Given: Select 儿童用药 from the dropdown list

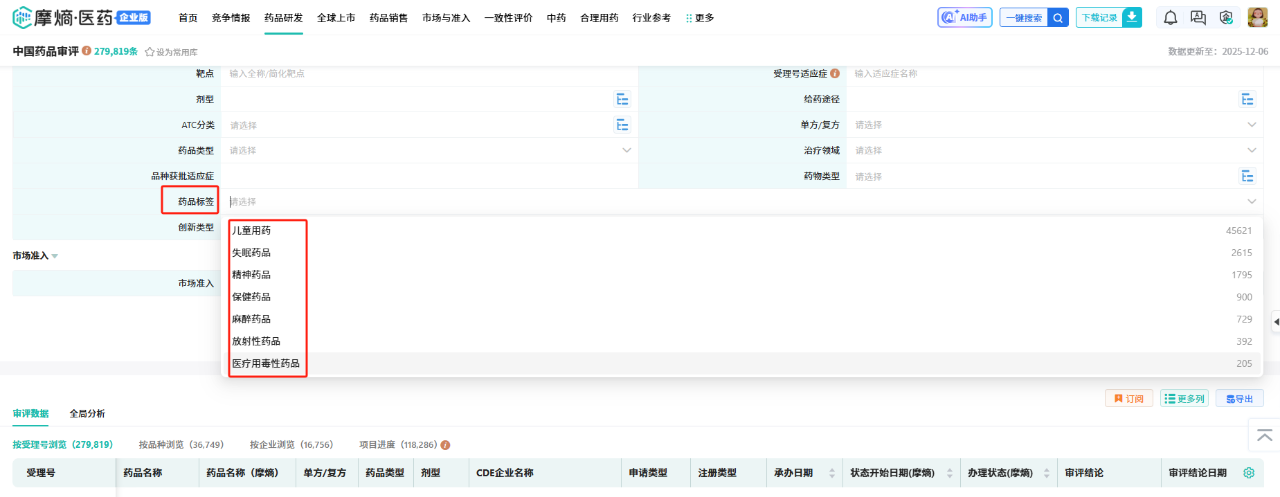Looking at the screenshot, I should tap(252, 230).
